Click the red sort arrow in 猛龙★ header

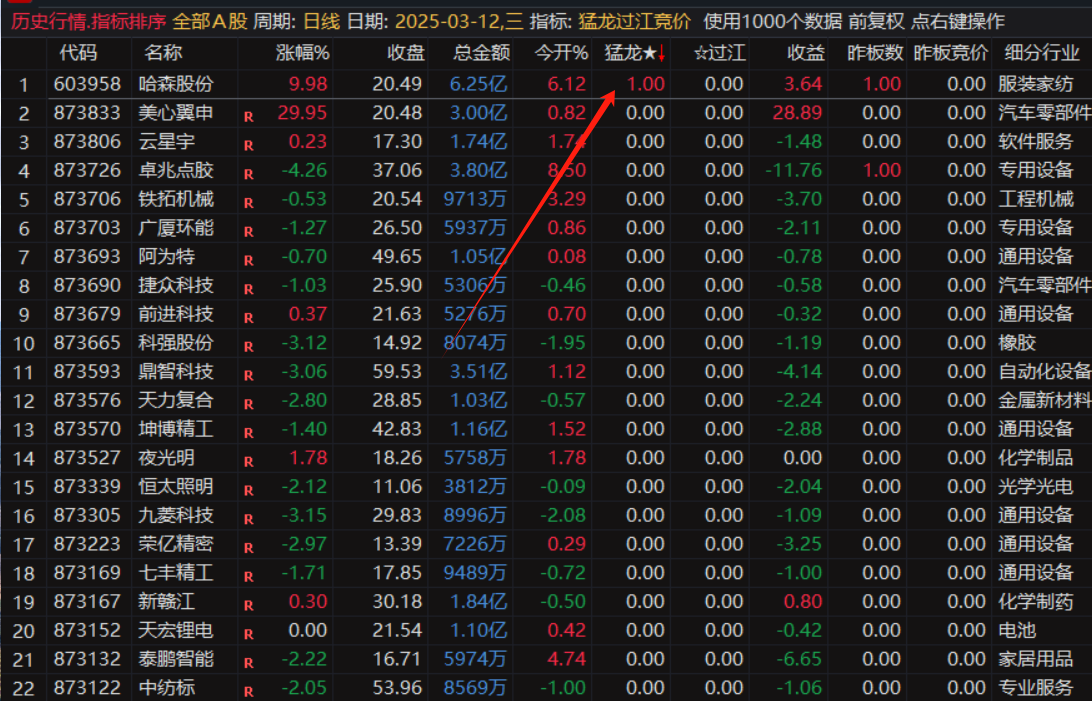(661, 53)
